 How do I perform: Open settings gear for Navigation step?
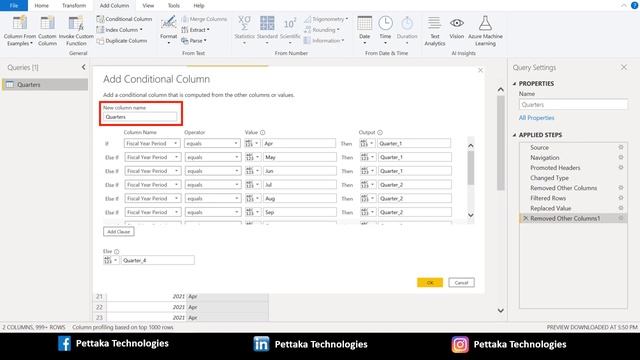(x=621, y=158)
